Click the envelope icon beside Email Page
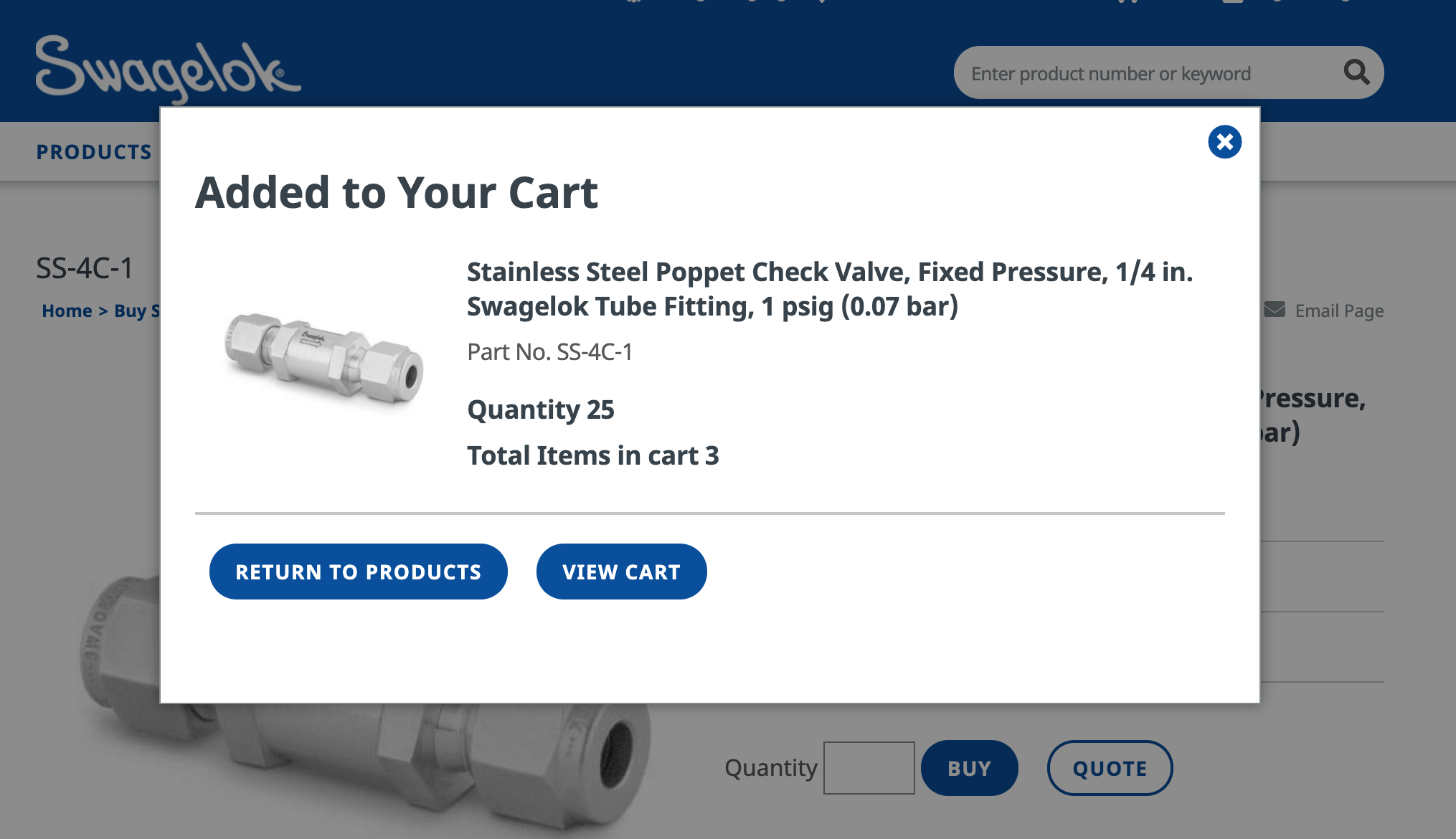 [1273, 310]
